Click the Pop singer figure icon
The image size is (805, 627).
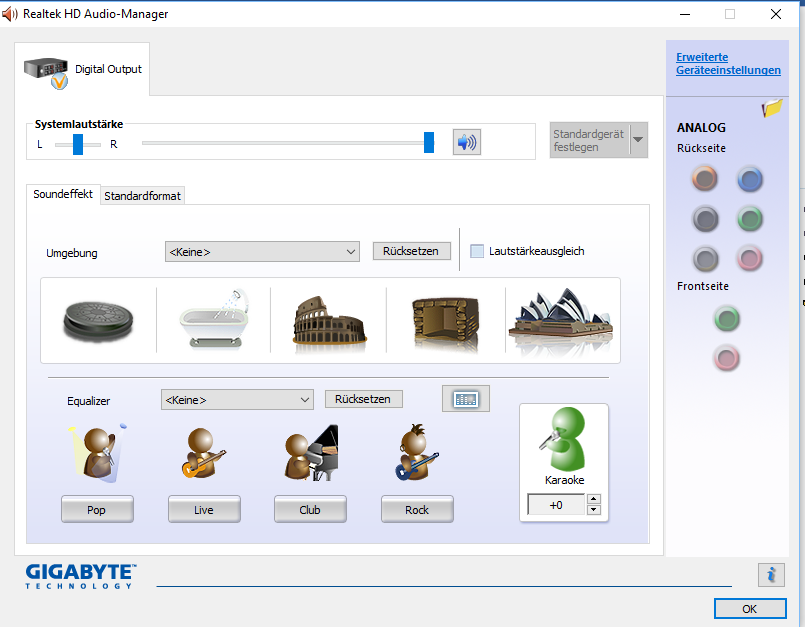[x=97, y=452]
